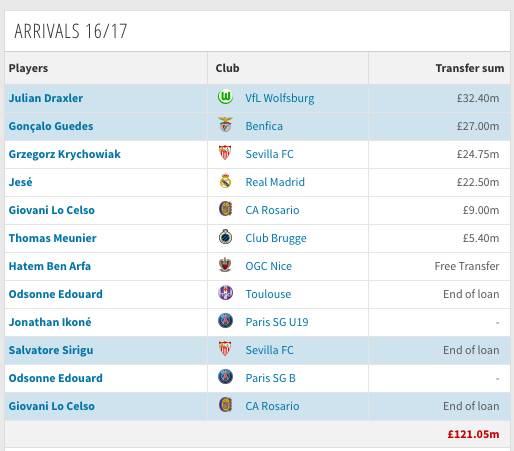
Task: Click the Players column header
Action: click(28, 68)
